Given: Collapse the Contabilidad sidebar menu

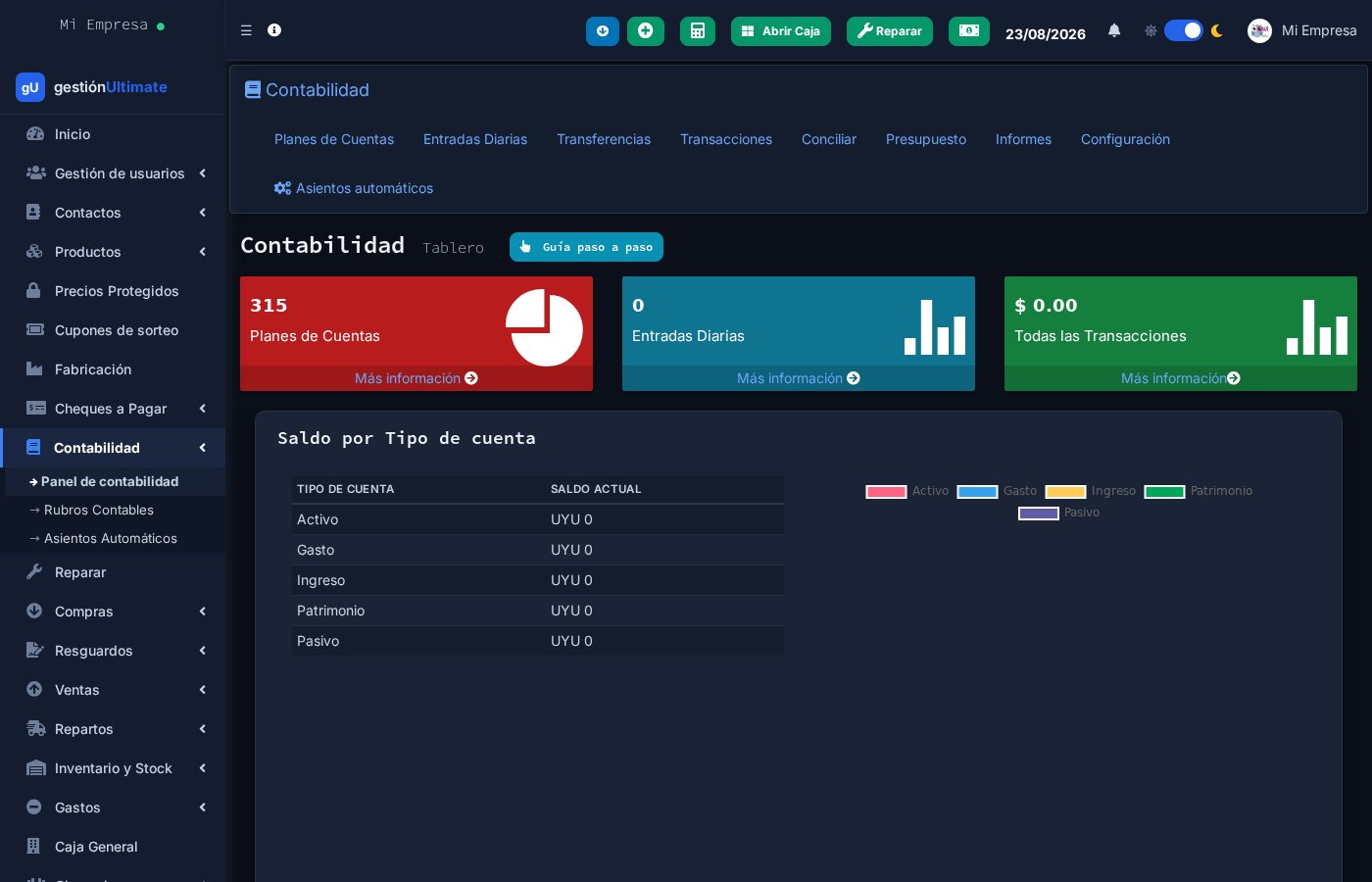Looking at the screenshot, I should 113,448.
